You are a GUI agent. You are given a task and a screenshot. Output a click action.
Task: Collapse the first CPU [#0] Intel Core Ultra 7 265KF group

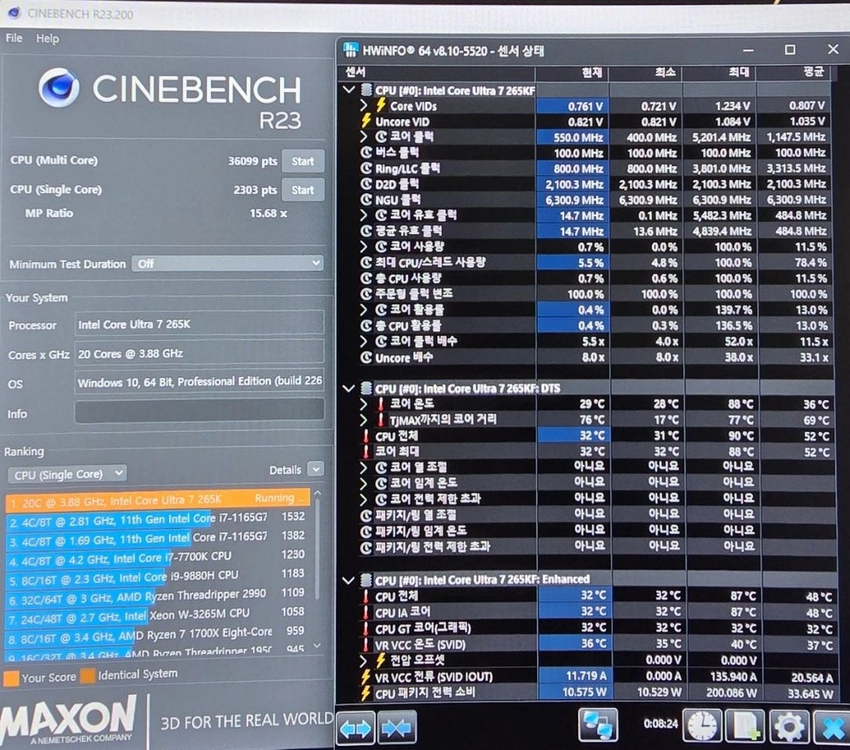click(349, 90)
